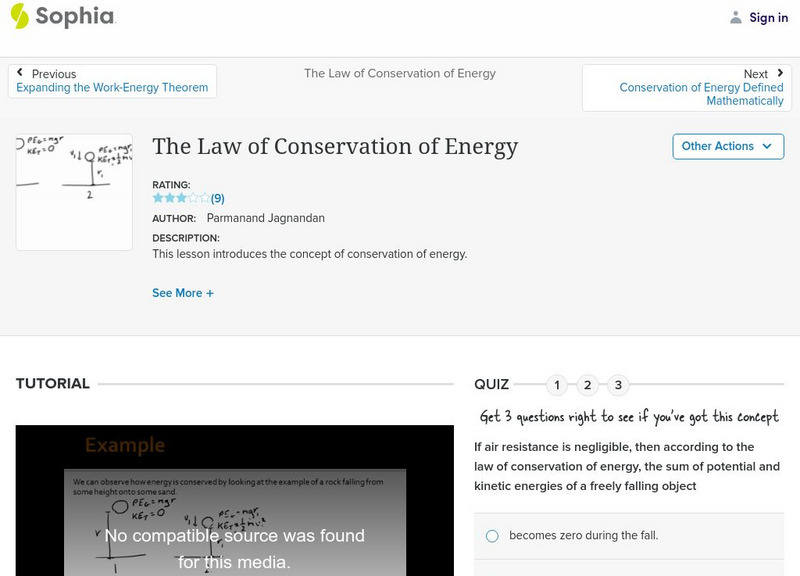This screenshot has width=800, height=576.
Task: Click the first rating star
Action: click(157, 198)
